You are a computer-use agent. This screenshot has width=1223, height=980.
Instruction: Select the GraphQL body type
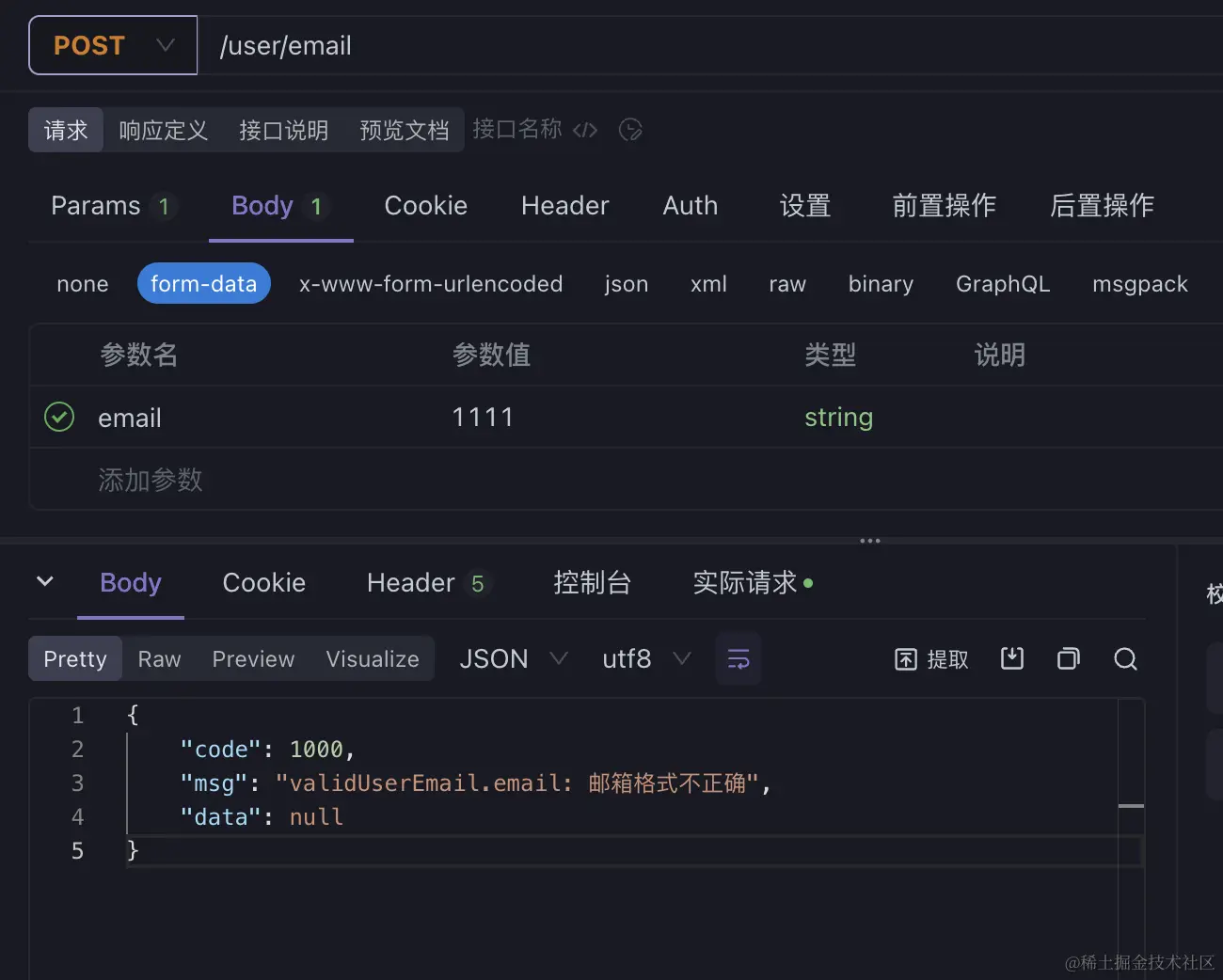coord(1003,283)
